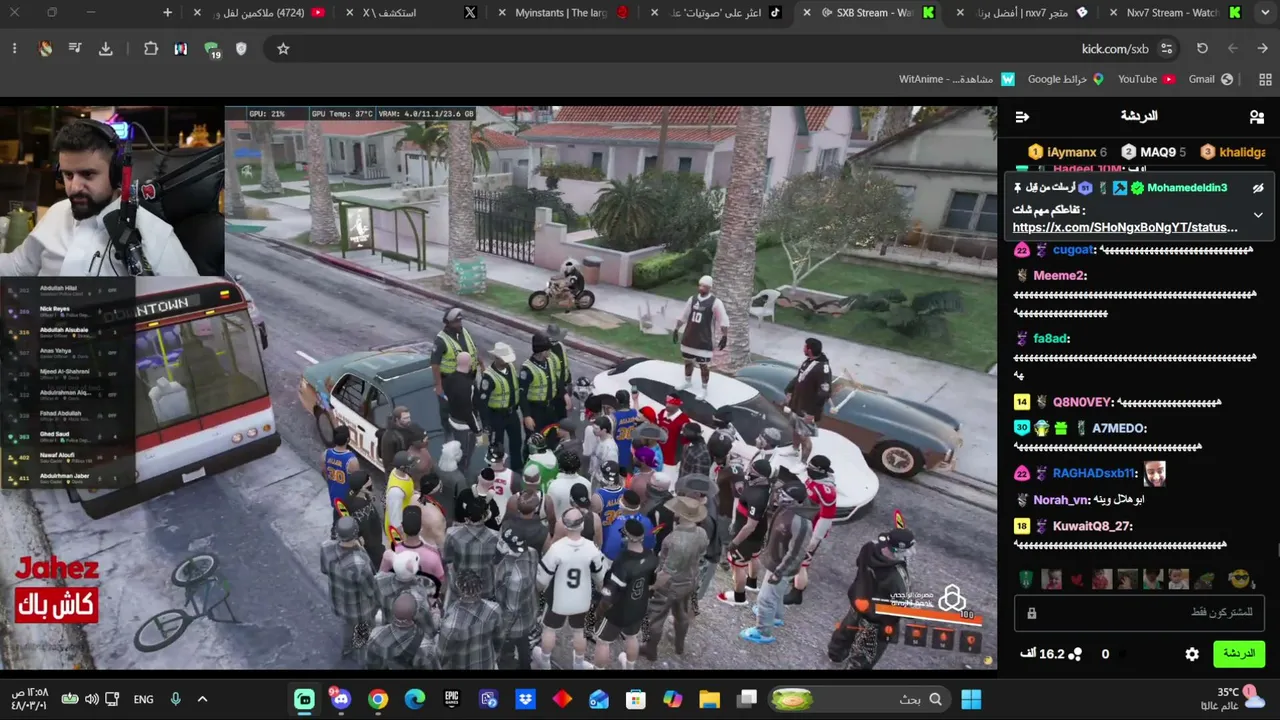The width and height of the screenshot is (1280, 720).
Task: Click username Meeme2 in chat
Action: click(x=1059, y=276)
